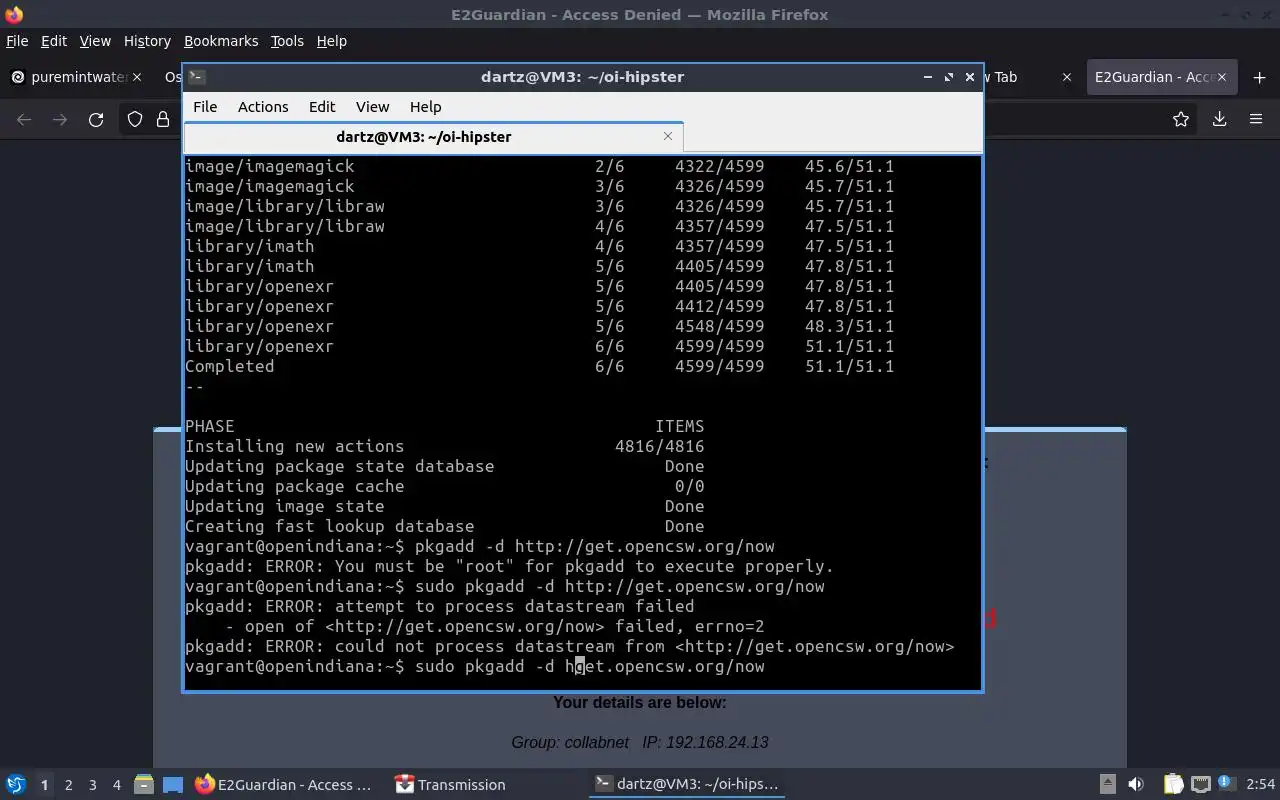This screenshot has width=1280, height=800.
Task: Open the View menu in Firefox
Action: 95,41
